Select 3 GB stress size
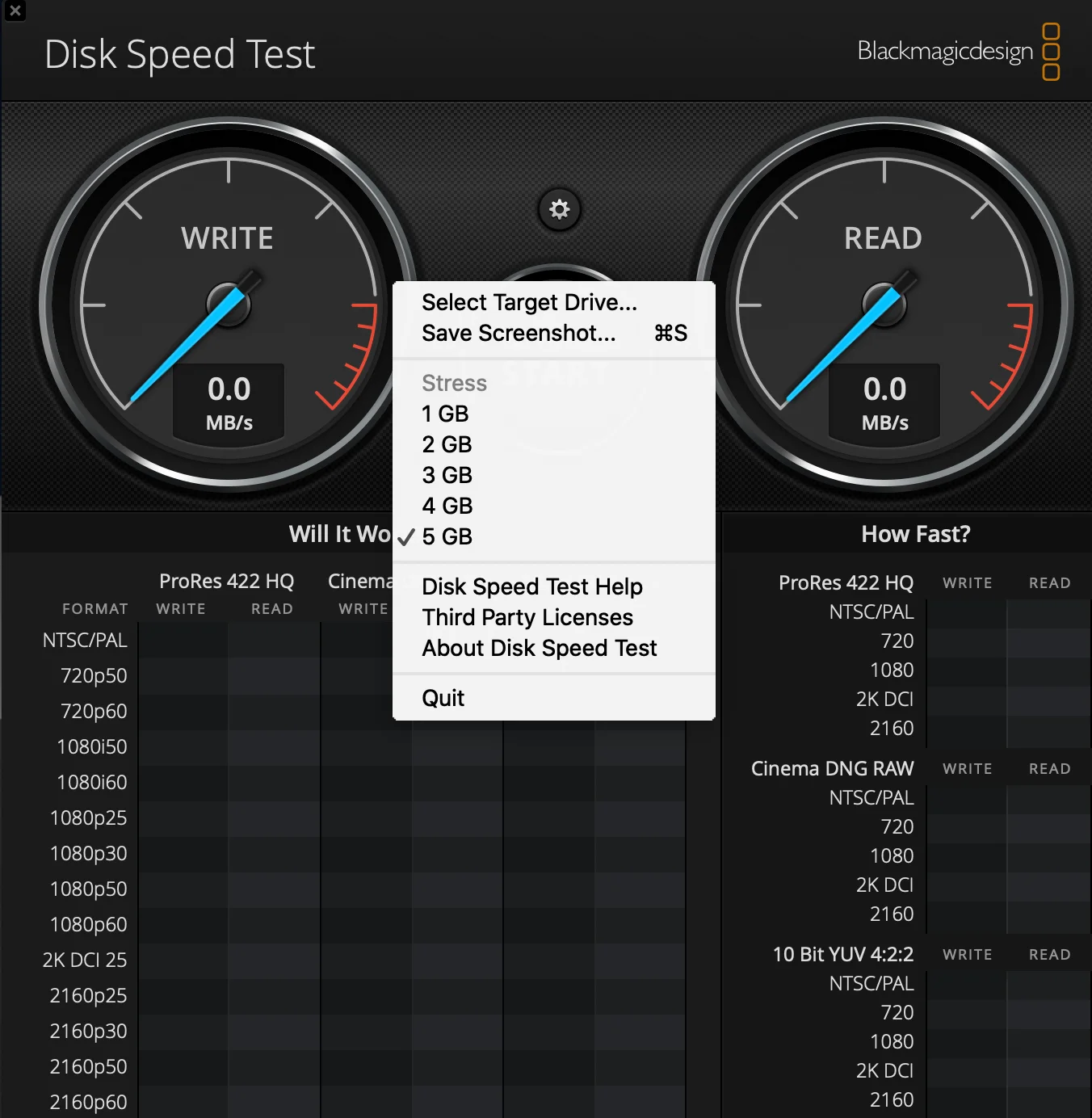 point(447,475)
